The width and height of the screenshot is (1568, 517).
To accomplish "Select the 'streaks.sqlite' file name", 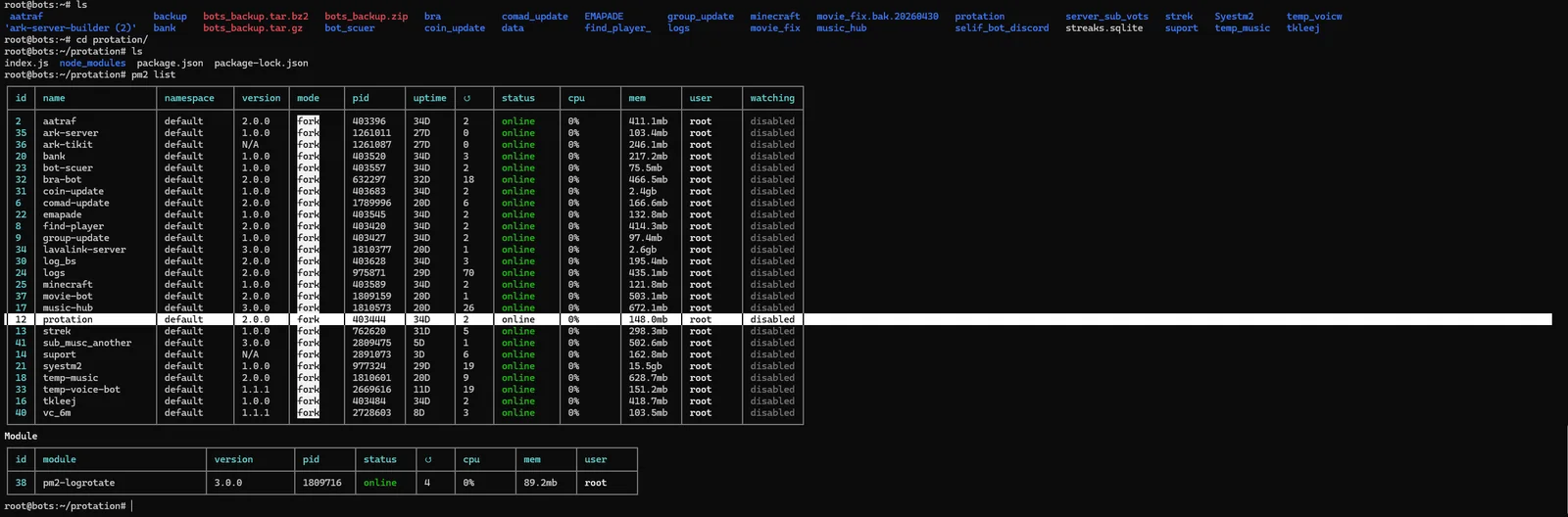I will tap(1104, 28).
